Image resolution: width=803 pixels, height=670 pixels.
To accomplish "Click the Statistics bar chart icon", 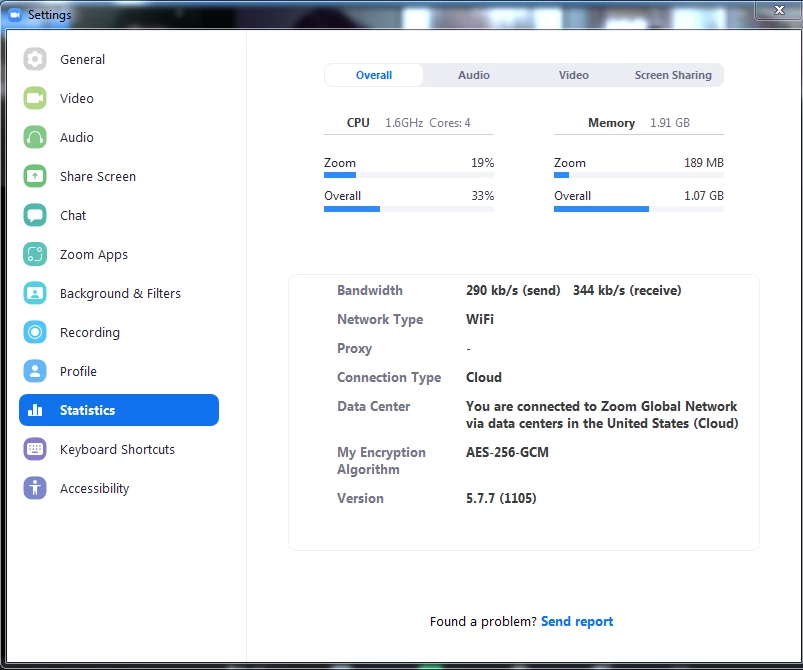I will point(35,410).
